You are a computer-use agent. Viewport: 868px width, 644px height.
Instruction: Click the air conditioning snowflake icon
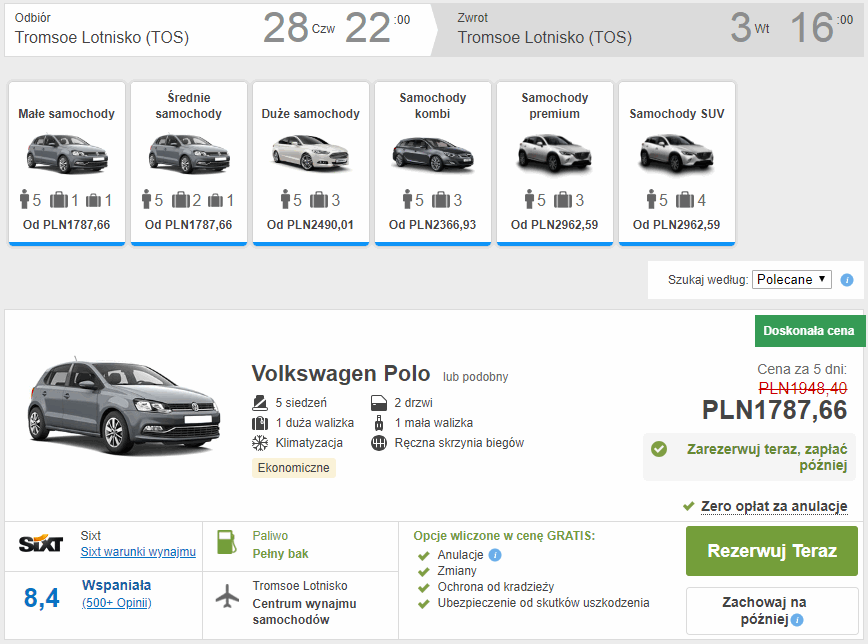[260, 443]
